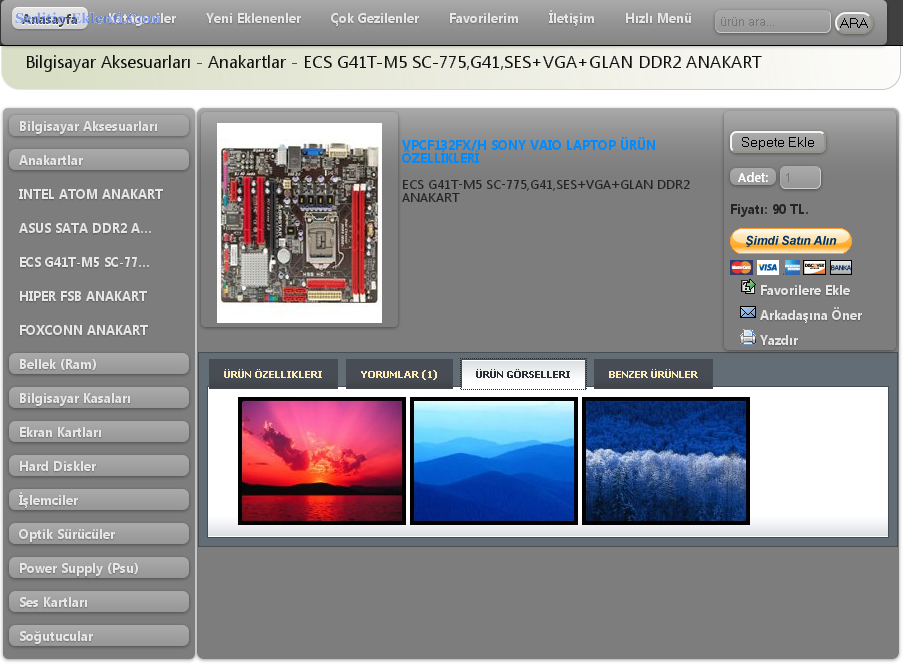The width and height of the screenshot is (903, 665).
Task: Select the ÜRÜN GÖRSELLERİ tab
Action: [523, 374]
